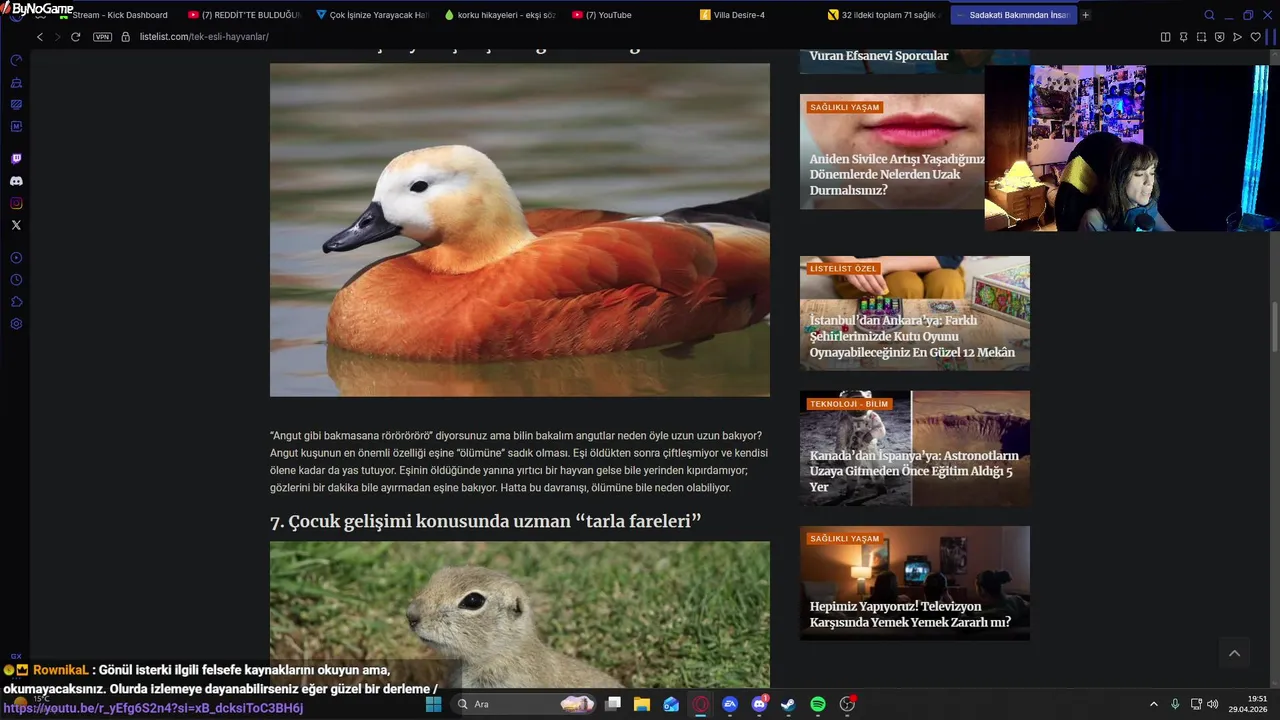1280x720 pixels.
Task: Click the orange duck (angut) photo
Action: [520, 230]
